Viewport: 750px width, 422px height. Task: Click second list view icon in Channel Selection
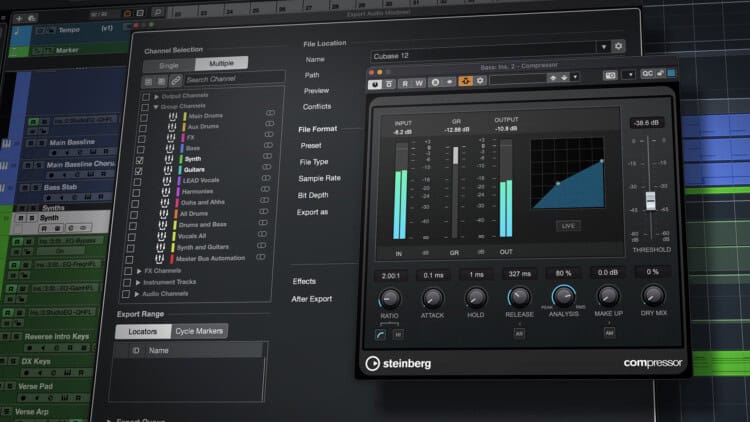point(162,81)
